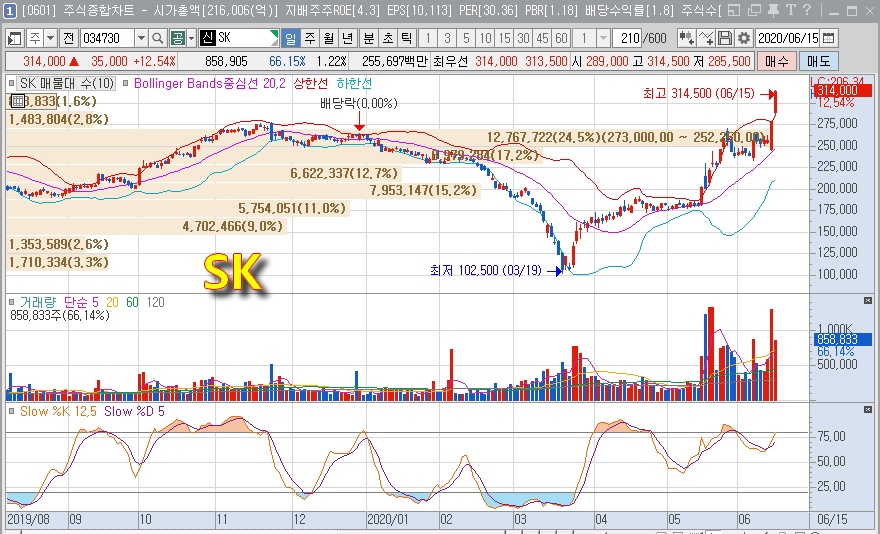
Task: Click the red 매수 buy button
Action: [776, 61]
